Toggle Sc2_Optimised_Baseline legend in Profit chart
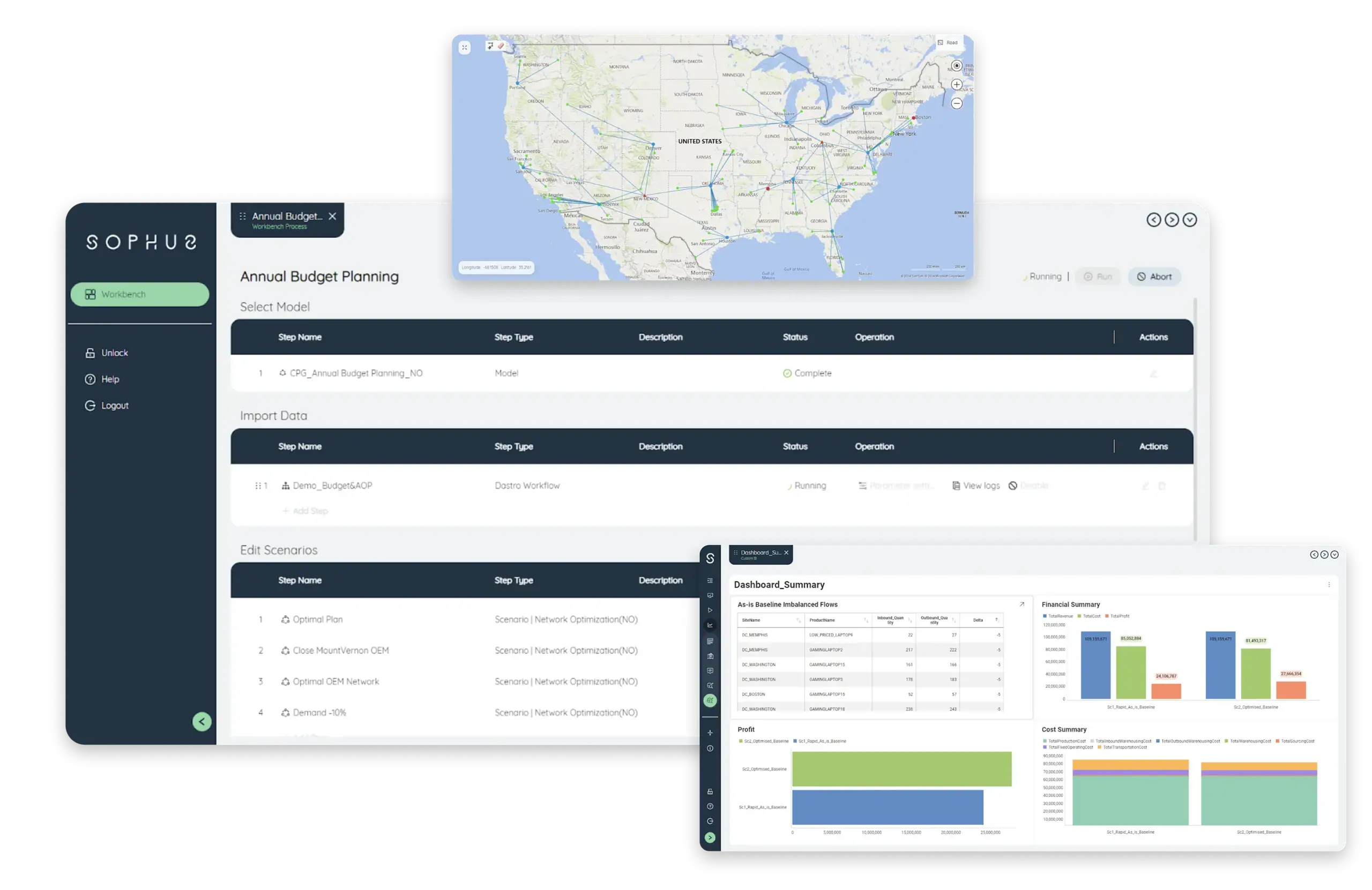 point(763,741)
